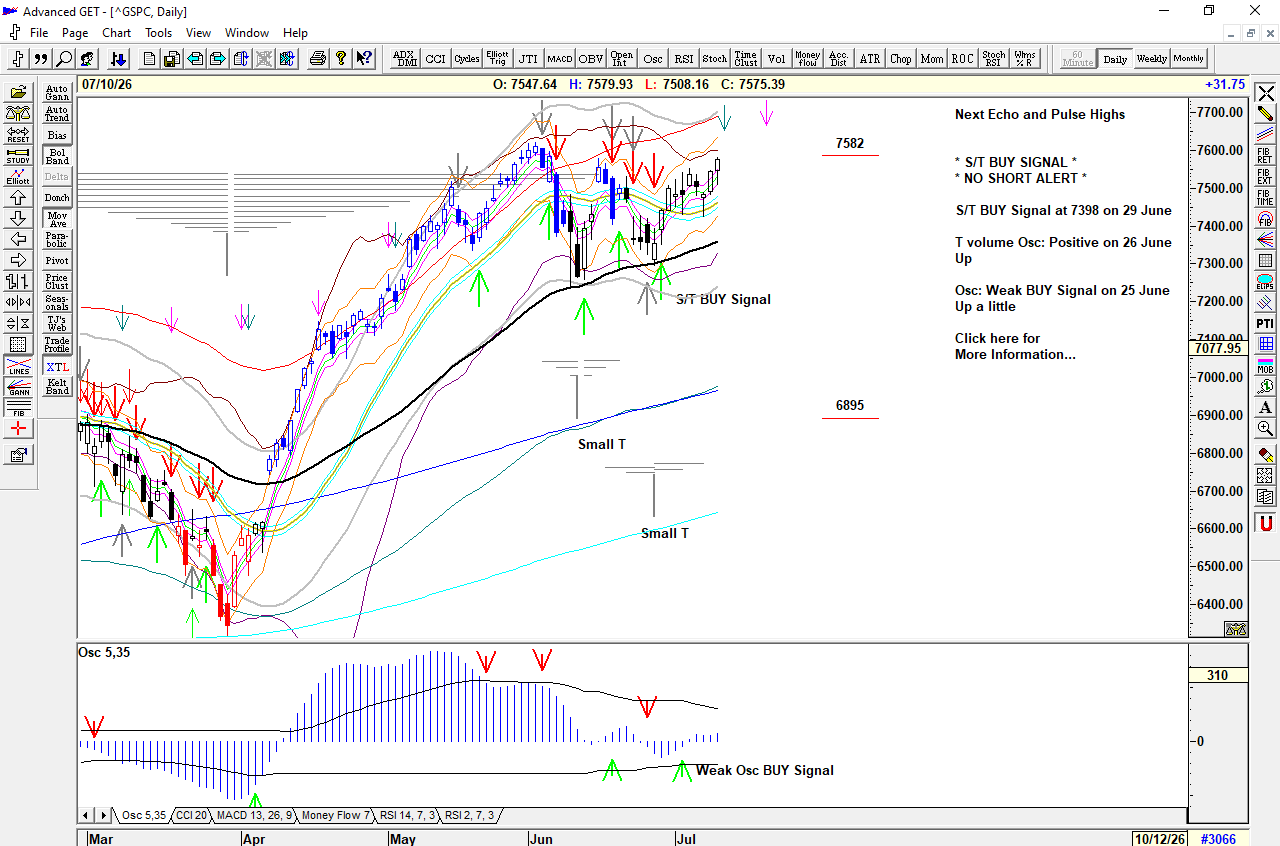Select the LINES drawing tool
Viewport: 1280px width, 846px height.
[18, 366]
